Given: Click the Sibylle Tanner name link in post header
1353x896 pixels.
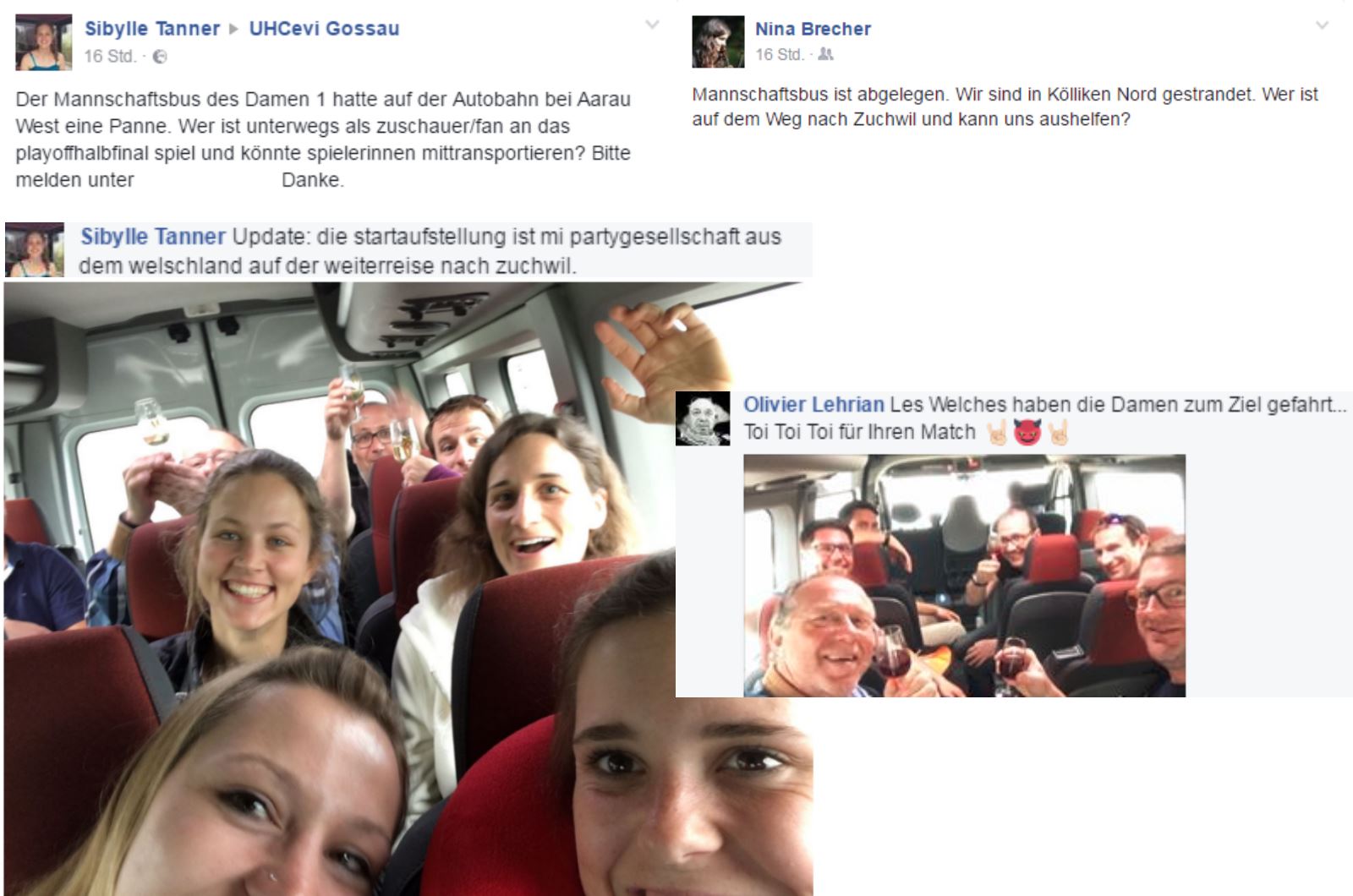Looking at the screenshot, I should 152,29.
